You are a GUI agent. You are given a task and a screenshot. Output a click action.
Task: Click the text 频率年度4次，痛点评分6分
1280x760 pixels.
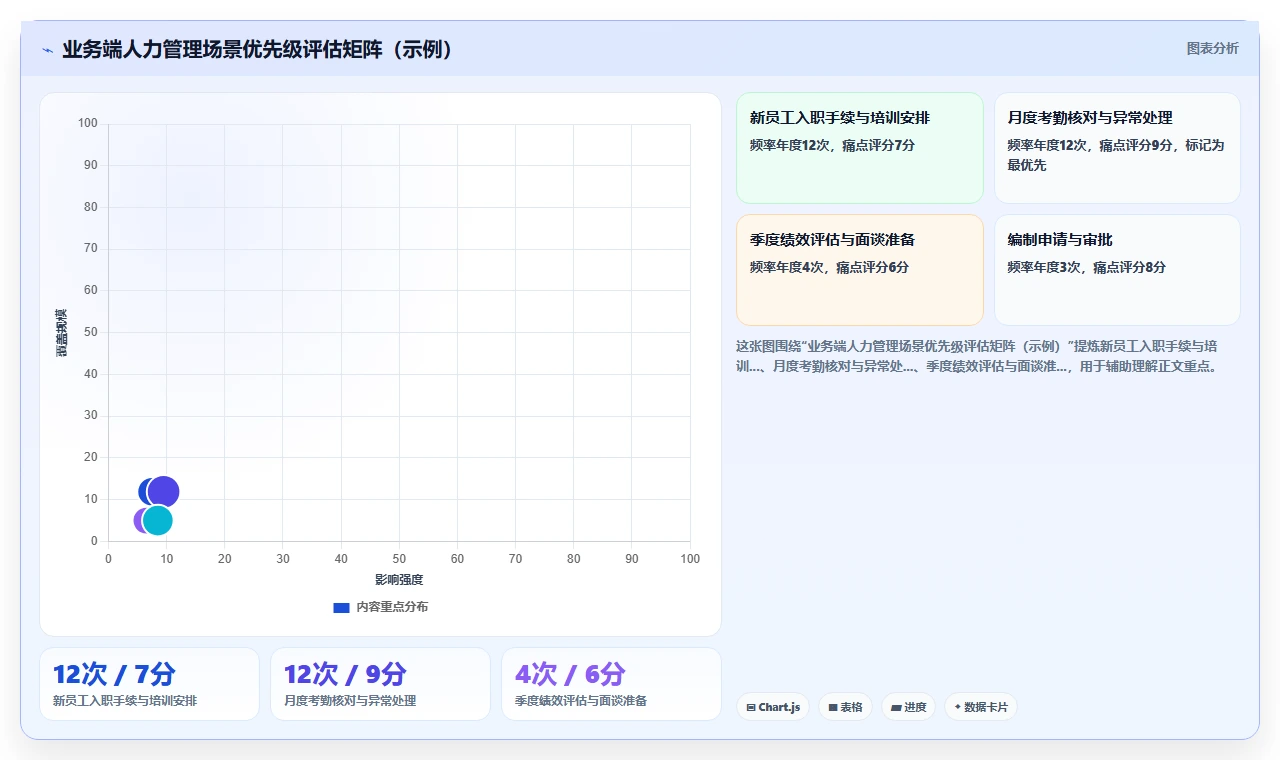click(829, 267)
